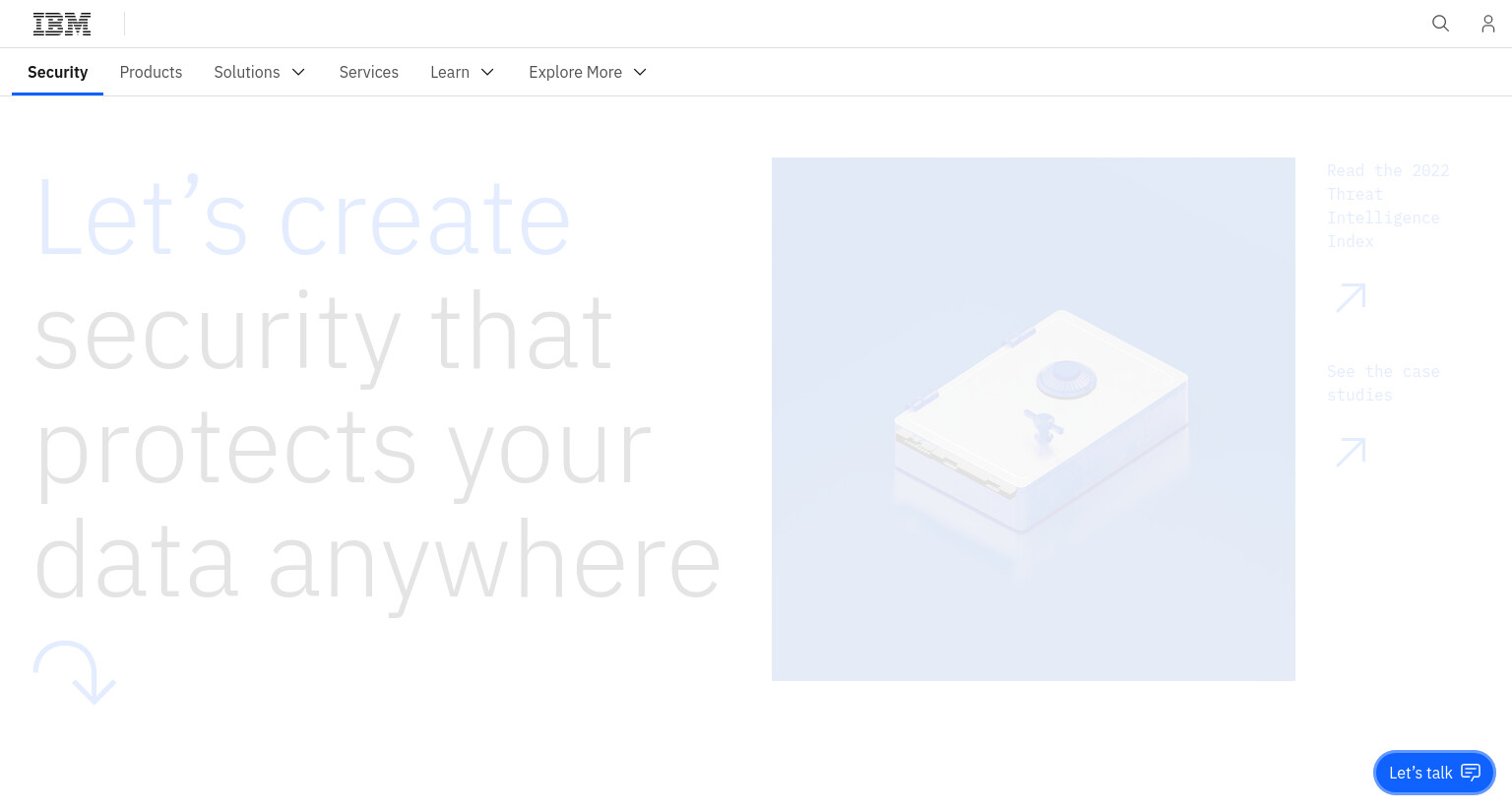Open the Explore More menu label
Viewport: 1512px width, 811px height.
[575, 72]
